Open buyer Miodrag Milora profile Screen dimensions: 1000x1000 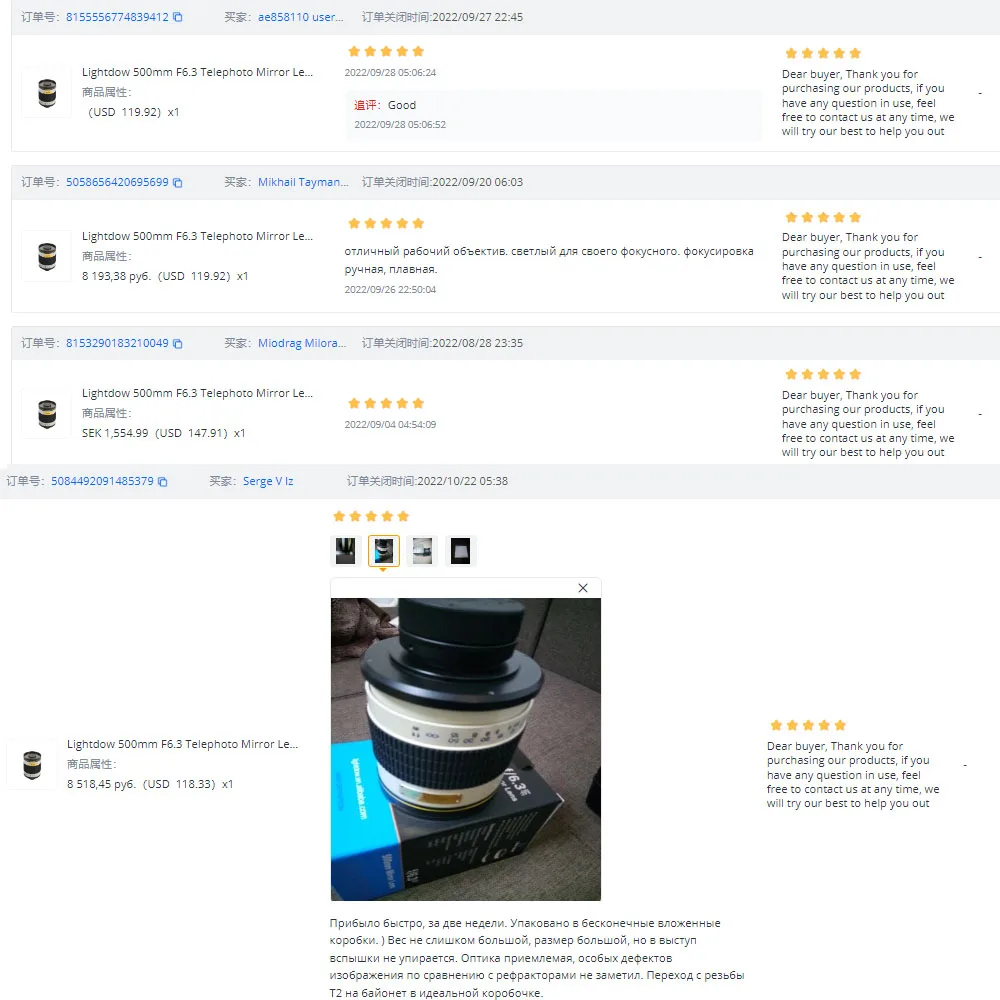[302, 343]
